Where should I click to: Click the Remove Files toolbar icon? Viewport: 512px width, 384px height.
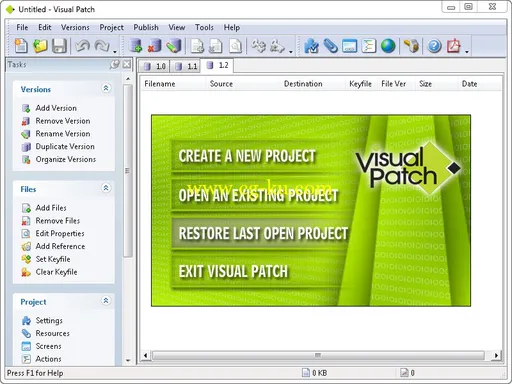click(216, 46)
